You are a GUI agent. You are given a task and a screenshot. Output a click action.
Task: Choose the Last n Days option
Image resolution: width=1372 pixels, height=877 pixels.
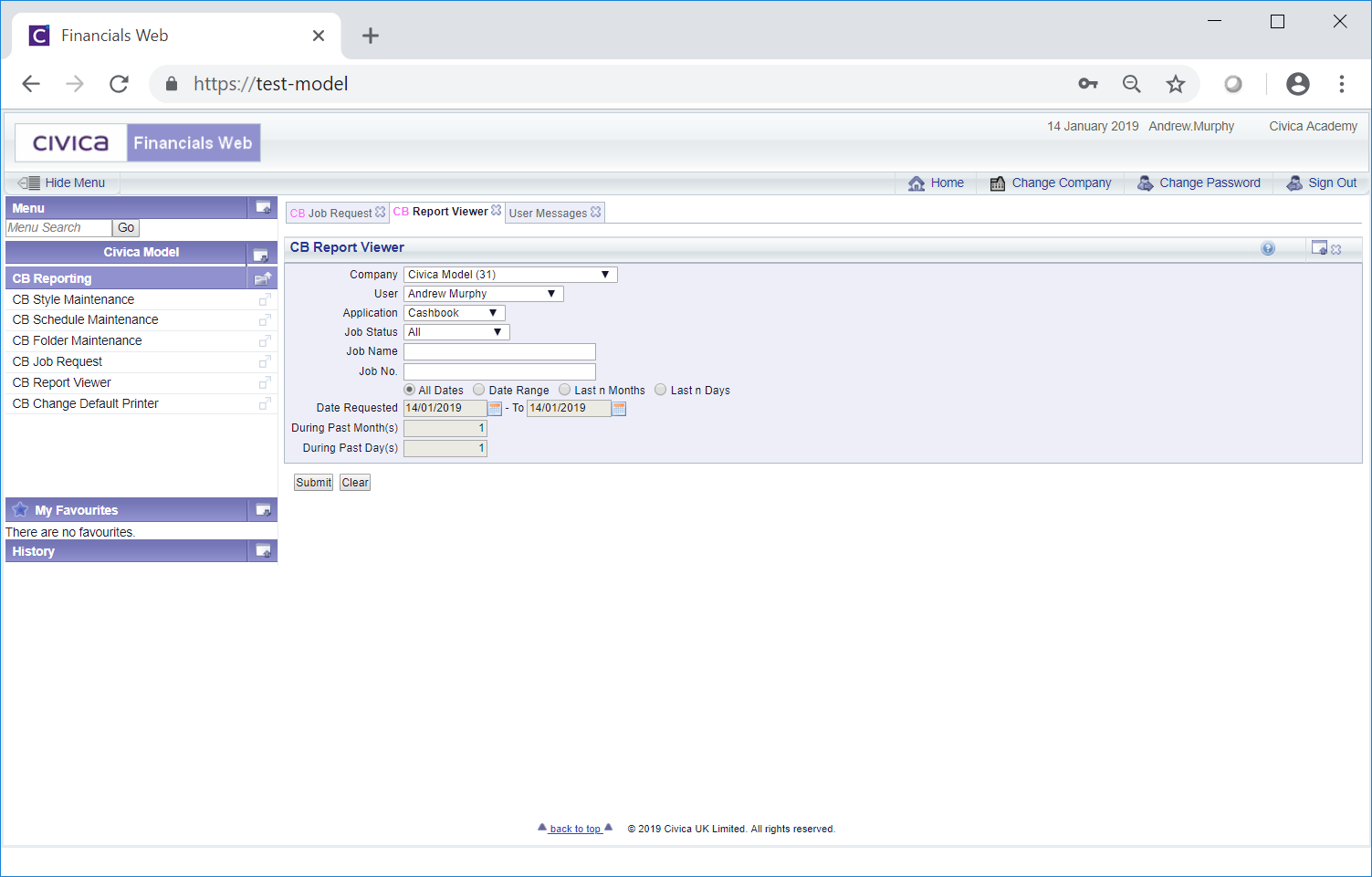[660, 390]
